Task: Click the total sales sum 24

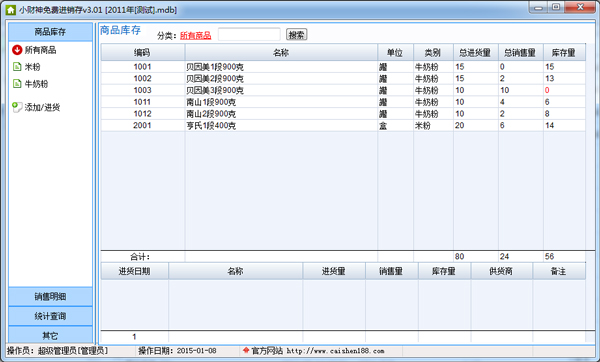Action: pos(504,256)
